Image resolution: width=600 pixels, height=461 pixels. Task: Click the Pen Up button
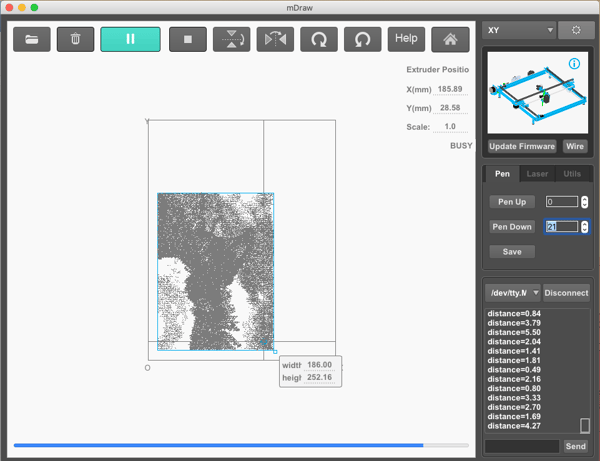click(x=512, y=202)
